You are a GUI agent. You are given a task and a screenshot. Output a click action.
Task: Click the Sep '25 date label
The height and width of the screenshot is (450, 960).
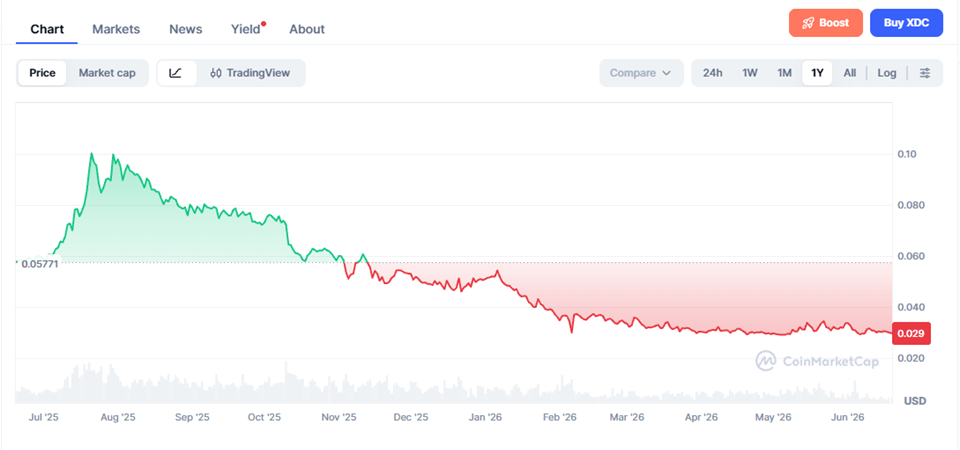[x=192, y=418]
